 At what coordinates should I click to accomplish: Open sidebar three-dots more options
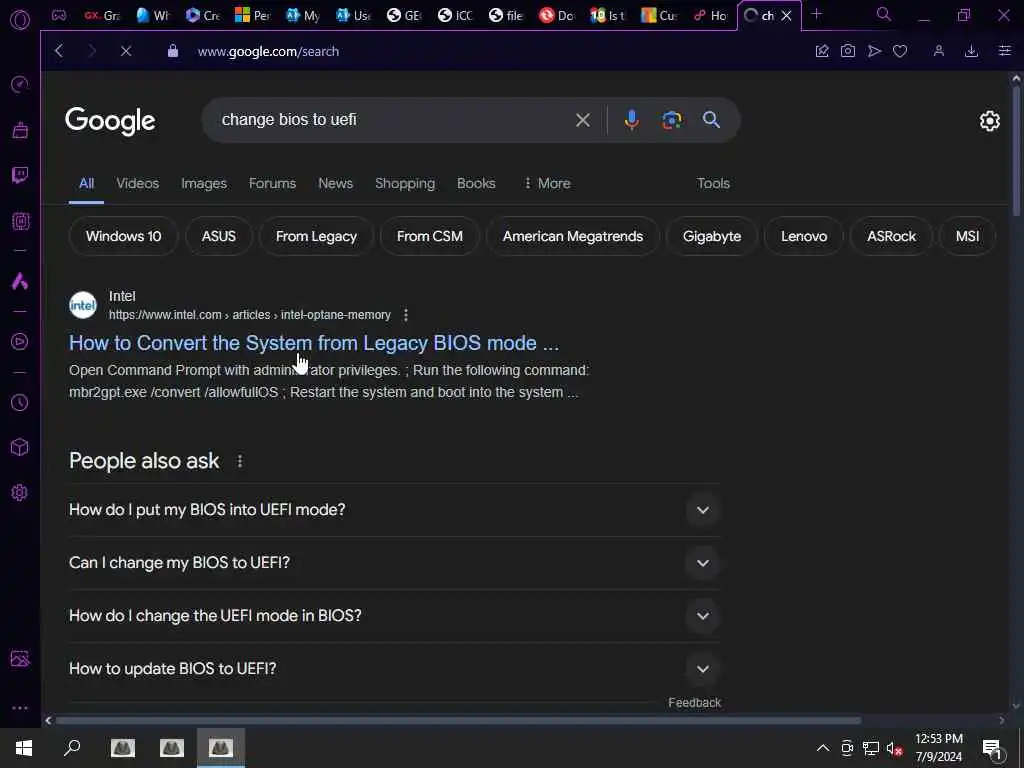(x=20, y=708)
